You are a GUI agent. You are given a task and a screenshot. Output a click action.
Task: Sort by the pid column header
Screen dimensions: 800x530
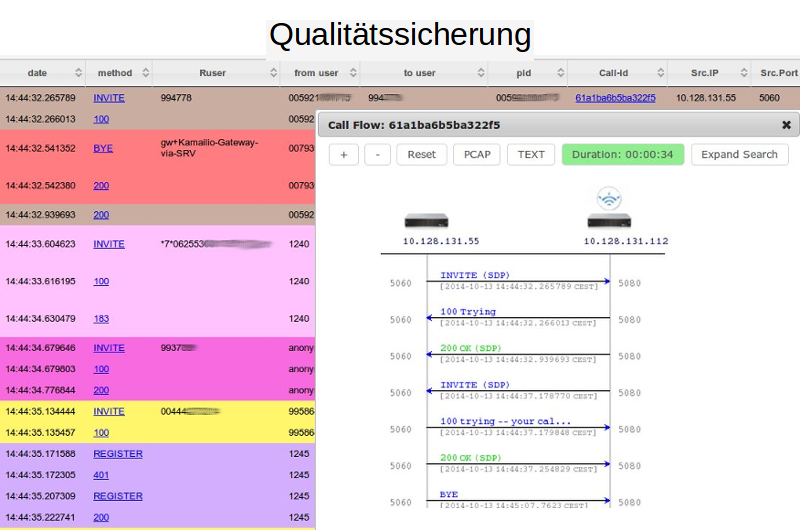point(524,73)
